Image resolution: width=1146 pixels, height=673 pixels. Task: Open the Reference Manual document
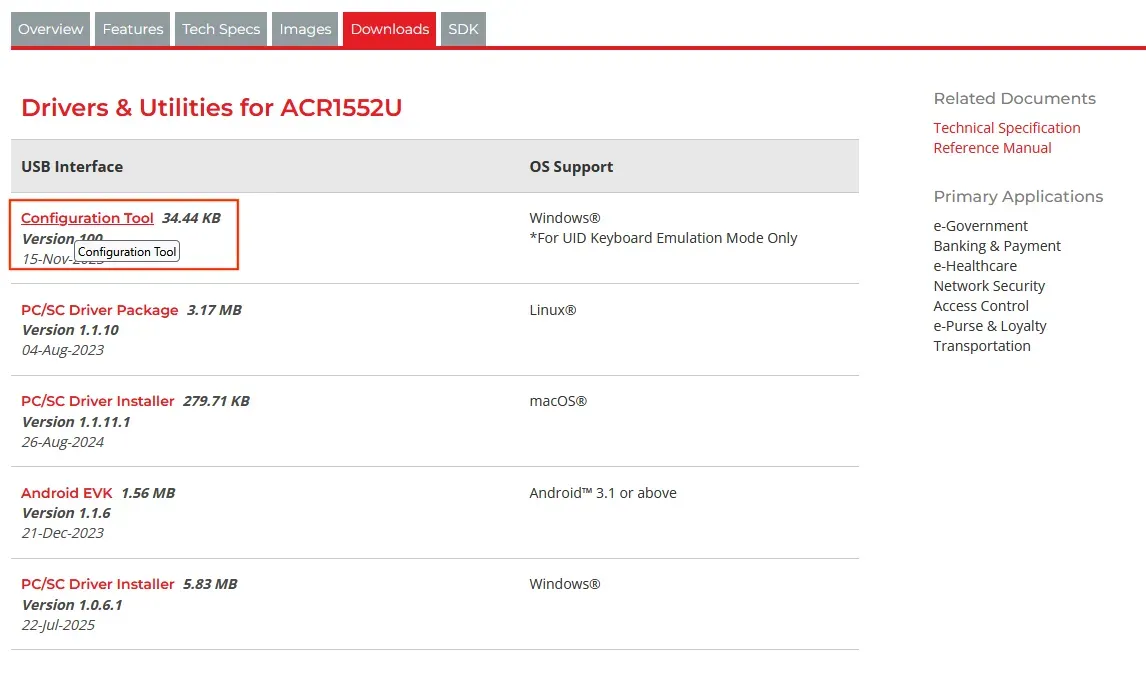point(992,147)
